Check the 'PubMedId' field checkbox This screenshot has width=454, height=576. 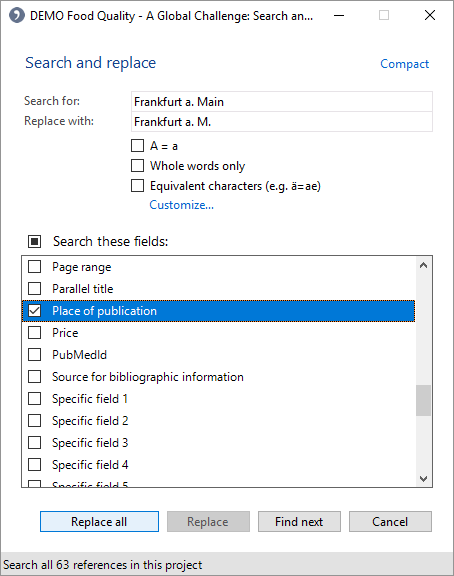pos(35,355)
